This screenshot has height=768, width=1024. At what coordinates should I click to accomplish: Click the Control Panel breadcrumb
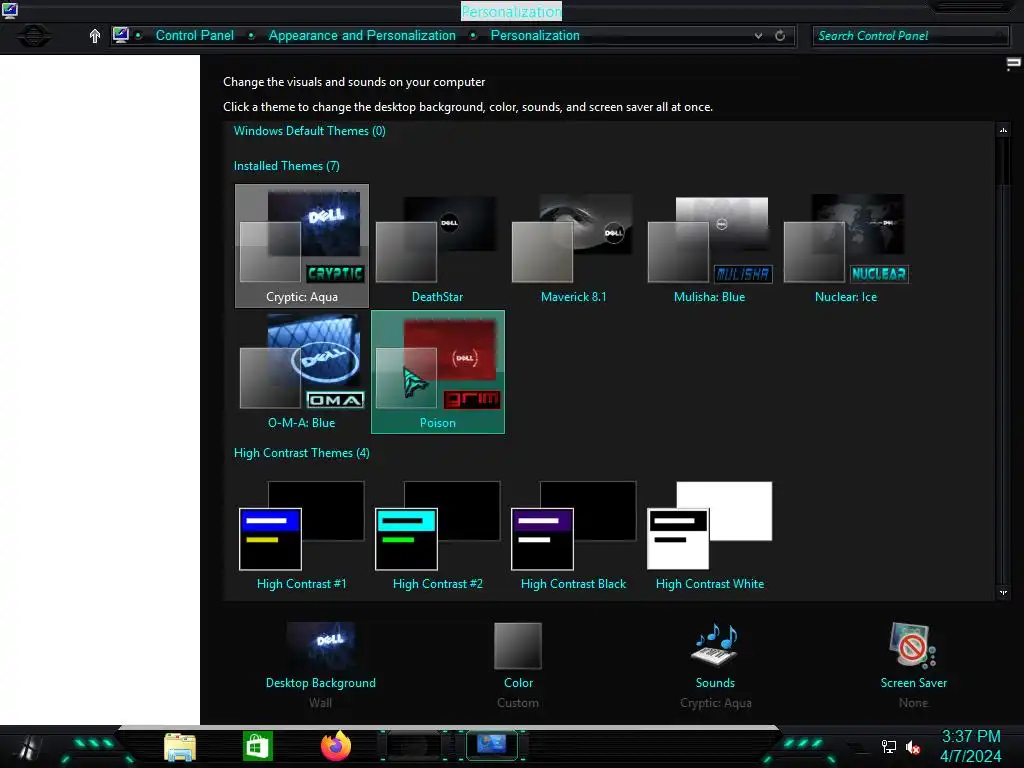[195, 35]
